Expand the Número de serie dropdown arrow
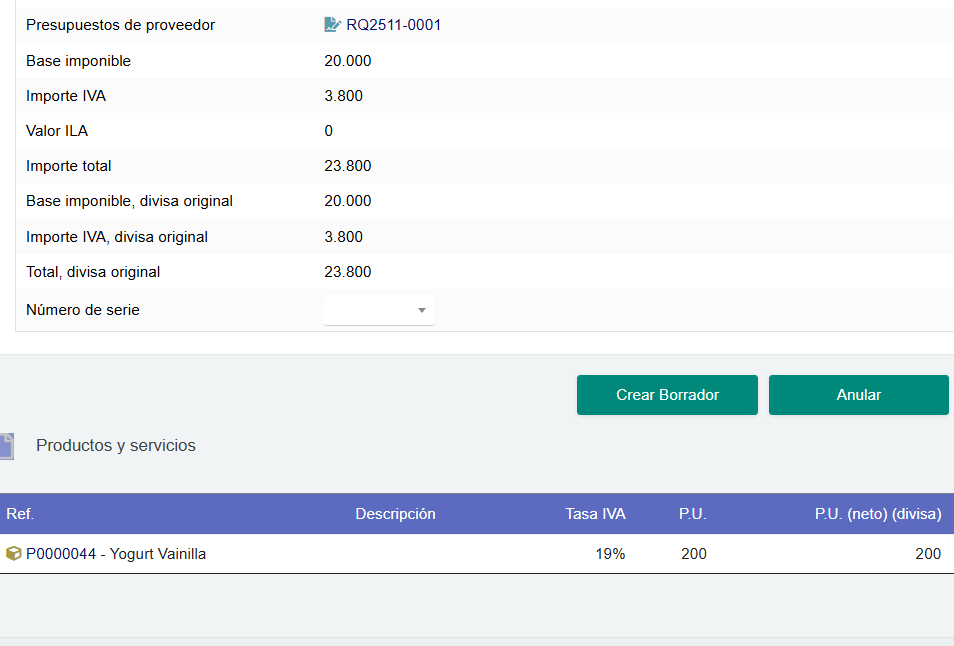The width and height of the screenshot is (954, 646). (x=421, y=310)
